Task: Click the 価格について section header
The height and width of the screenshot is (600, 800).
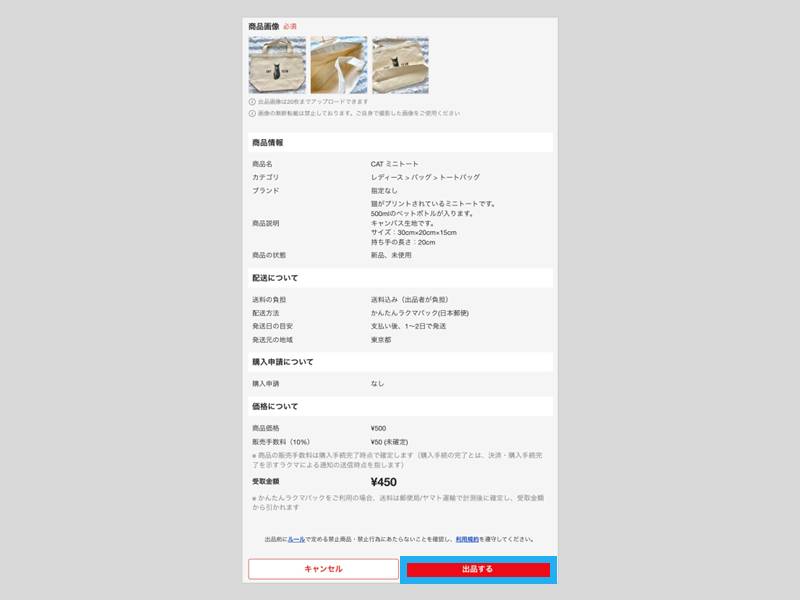Action: pos(400,407)
